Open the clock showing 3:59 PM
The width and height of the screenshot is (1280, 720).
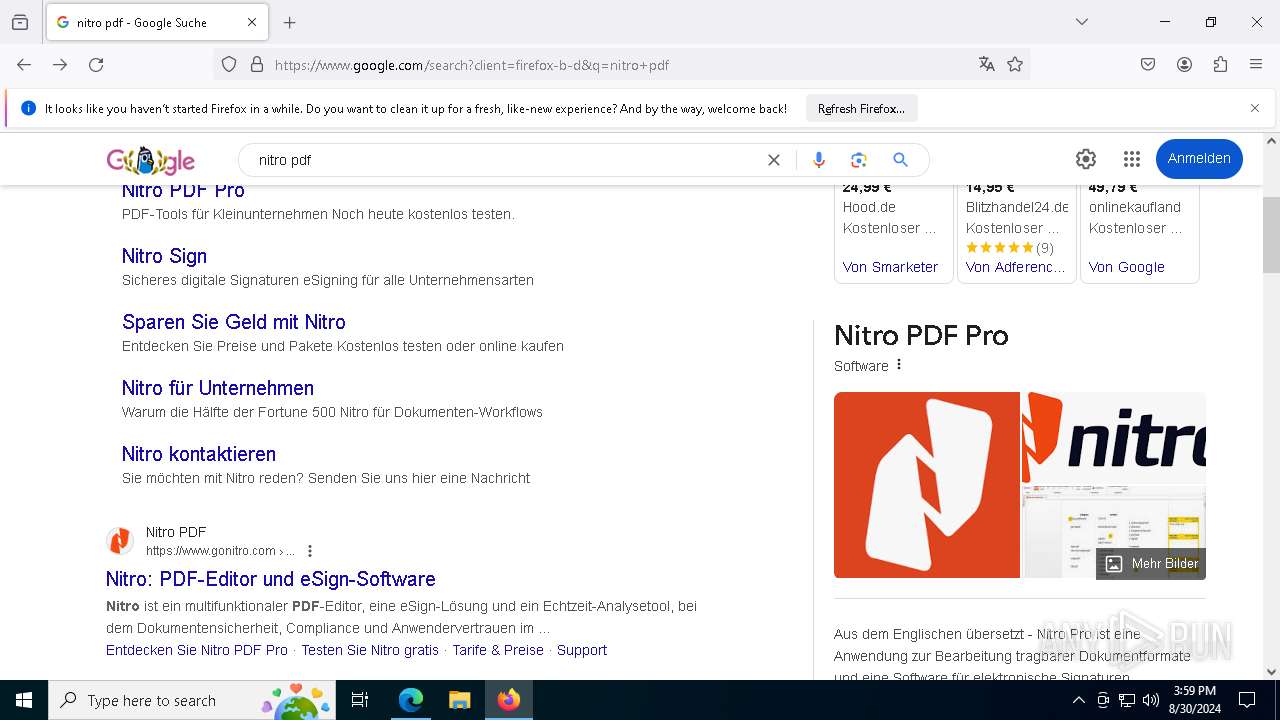(x=1194, y=700)
